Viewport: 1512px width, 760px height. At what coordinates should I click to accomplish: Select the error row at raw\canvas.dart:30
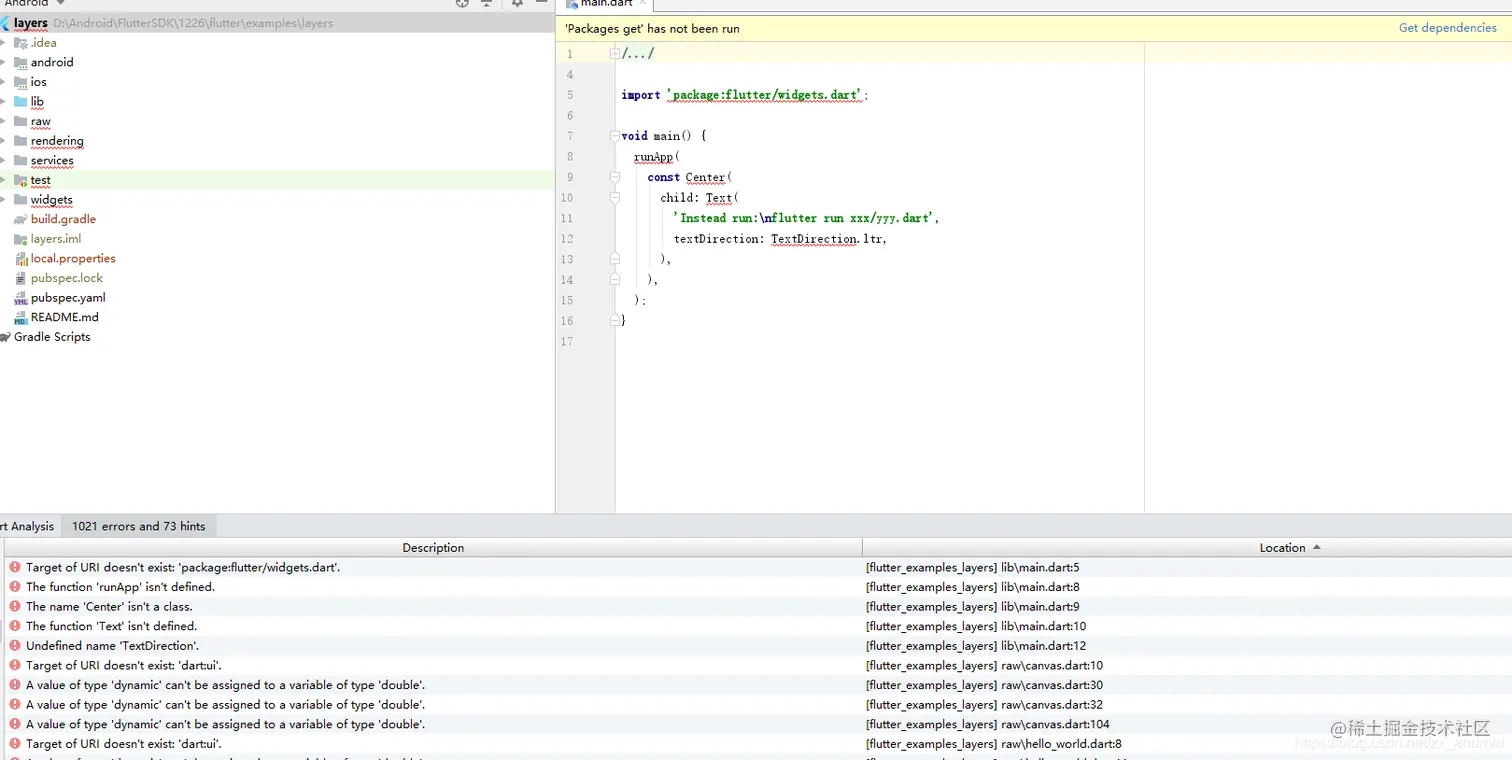[758, 685]
